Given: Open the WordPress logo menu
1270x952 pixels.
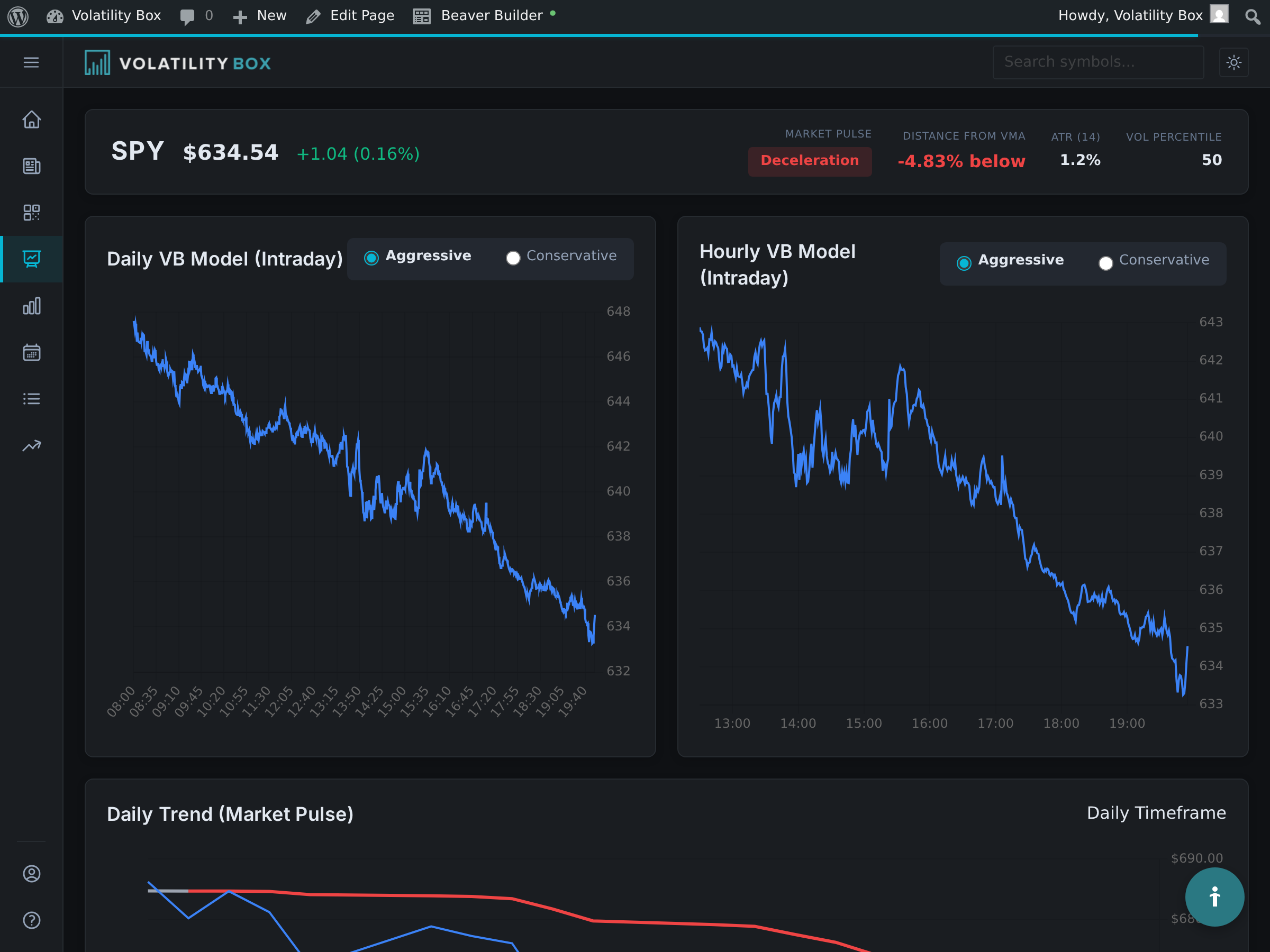Looking at the screenshot, I should click(x=18, y=16).
